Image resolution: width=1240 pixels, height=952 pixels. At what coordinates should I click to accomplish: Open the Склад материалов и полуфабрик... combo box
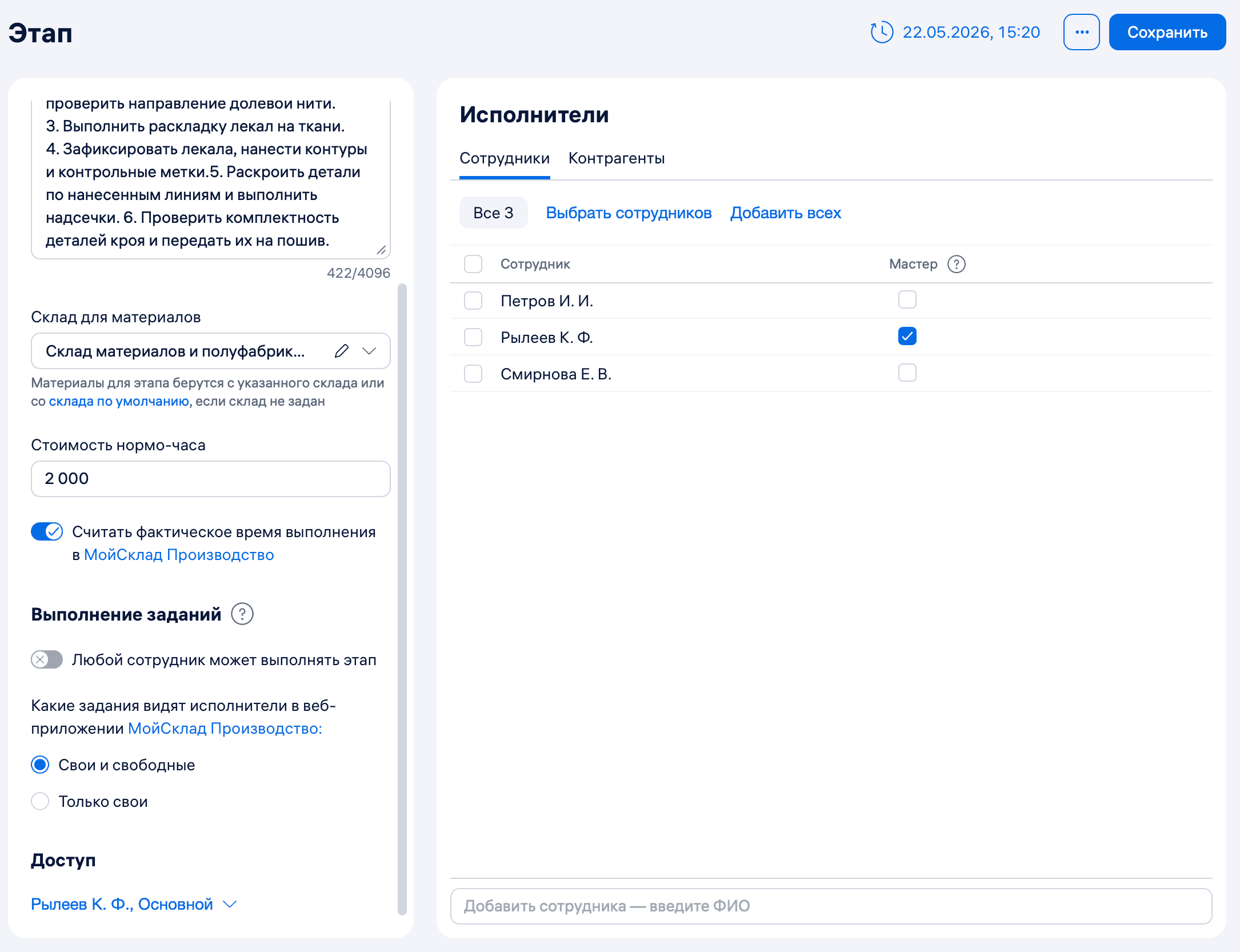point(210,351)
